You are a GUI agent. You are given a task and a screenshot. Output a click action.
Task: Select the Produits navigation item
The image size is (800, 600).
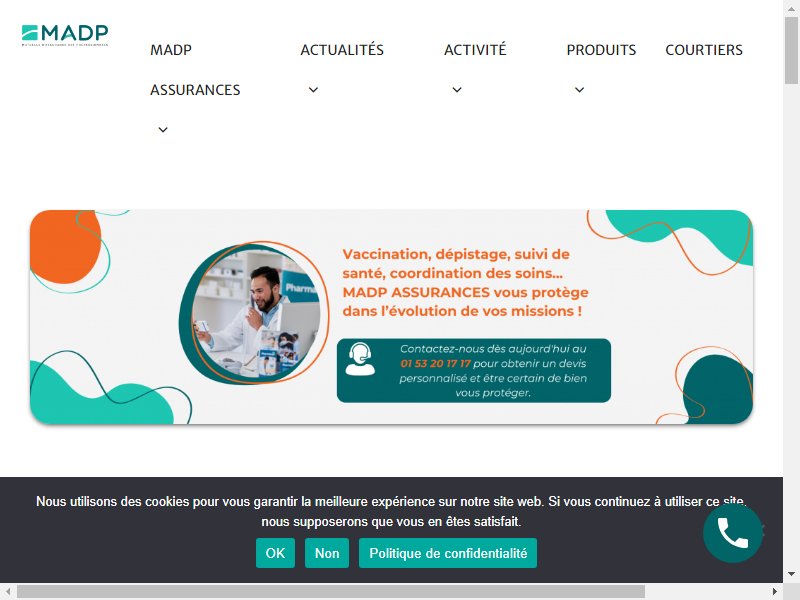pos(601,50)
